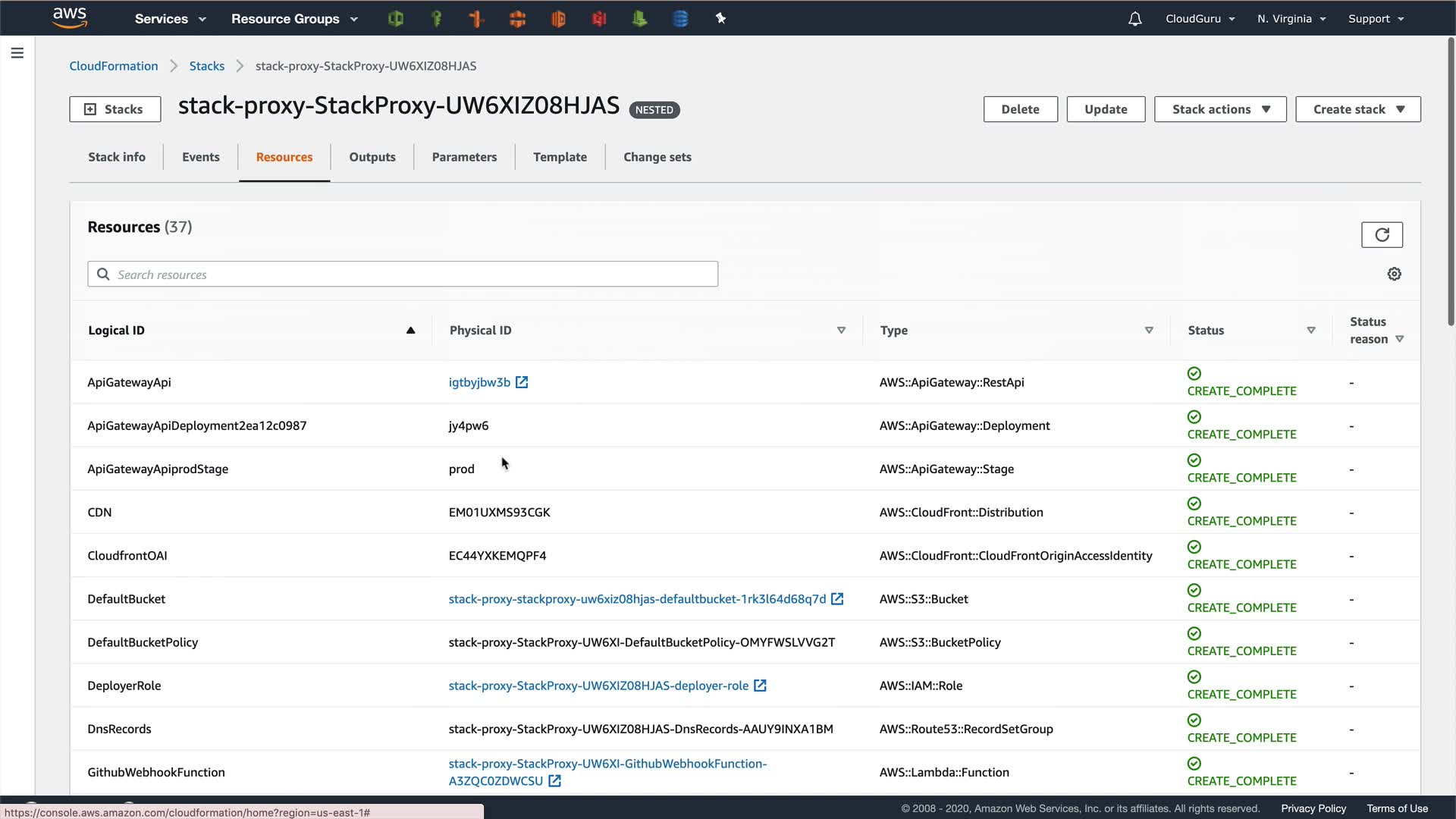Sort by Status column arrow

[1310, 331]
